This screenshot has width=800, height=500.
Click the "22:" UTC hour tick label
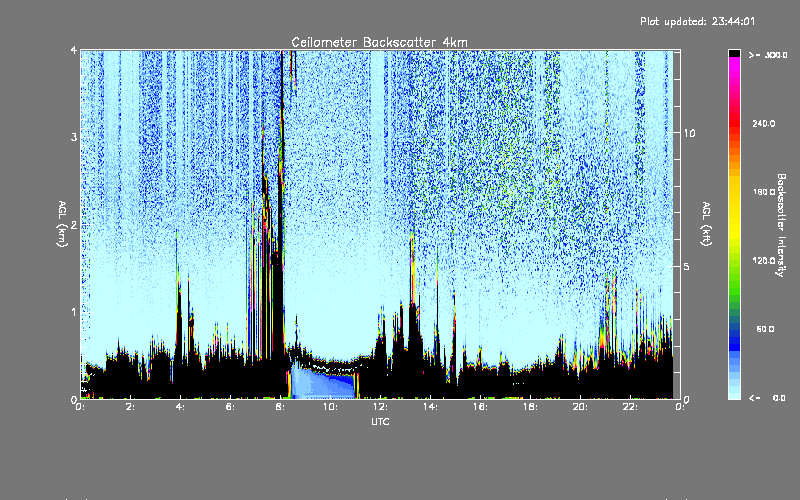(631, 407)
